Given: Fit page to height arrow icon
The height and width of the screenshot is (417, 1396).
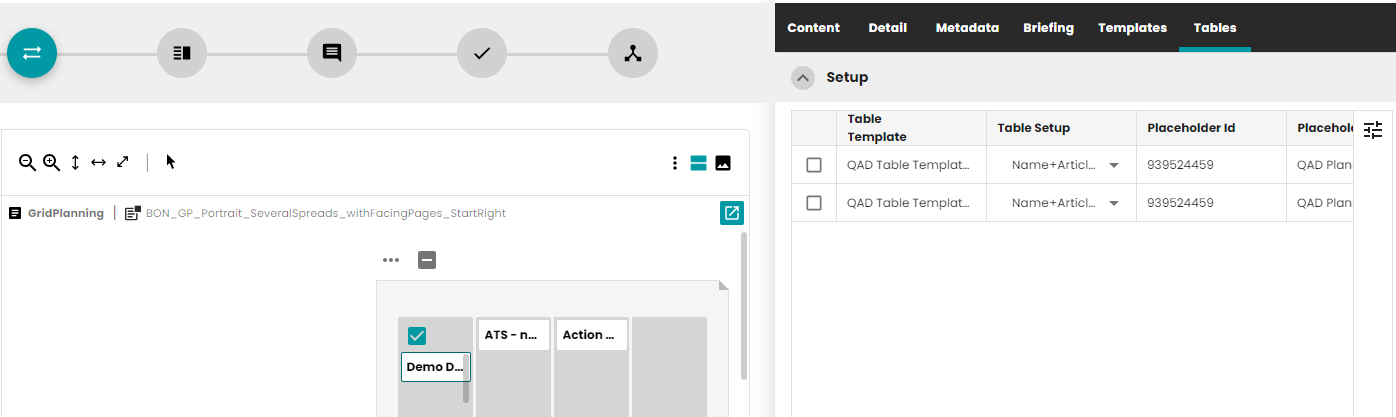Looking at the screenshot, I should [x=75, y=162].
